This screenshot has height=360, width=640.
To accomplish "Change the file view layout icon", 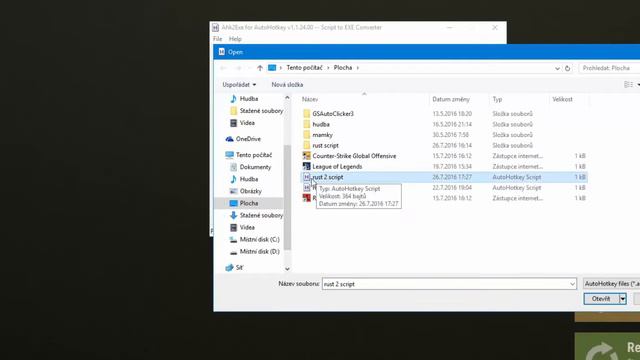I will pos(628,84).
